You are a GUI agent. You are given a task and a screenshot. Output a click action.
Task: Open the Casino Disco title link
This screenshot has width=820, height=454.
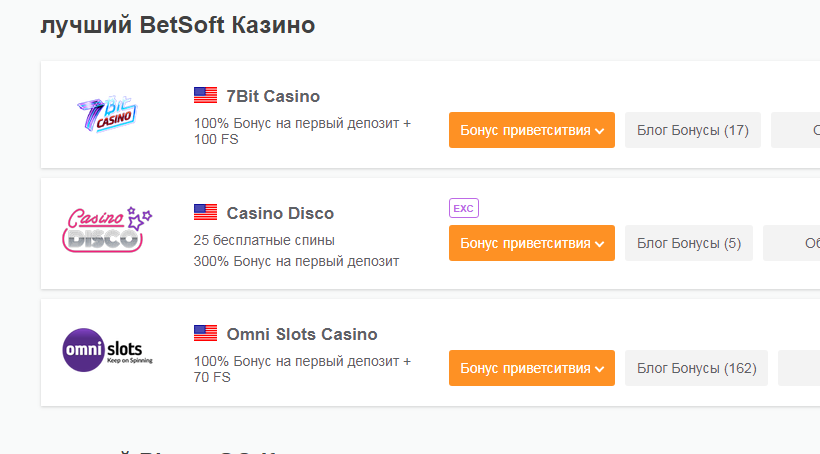pos(280,213)
